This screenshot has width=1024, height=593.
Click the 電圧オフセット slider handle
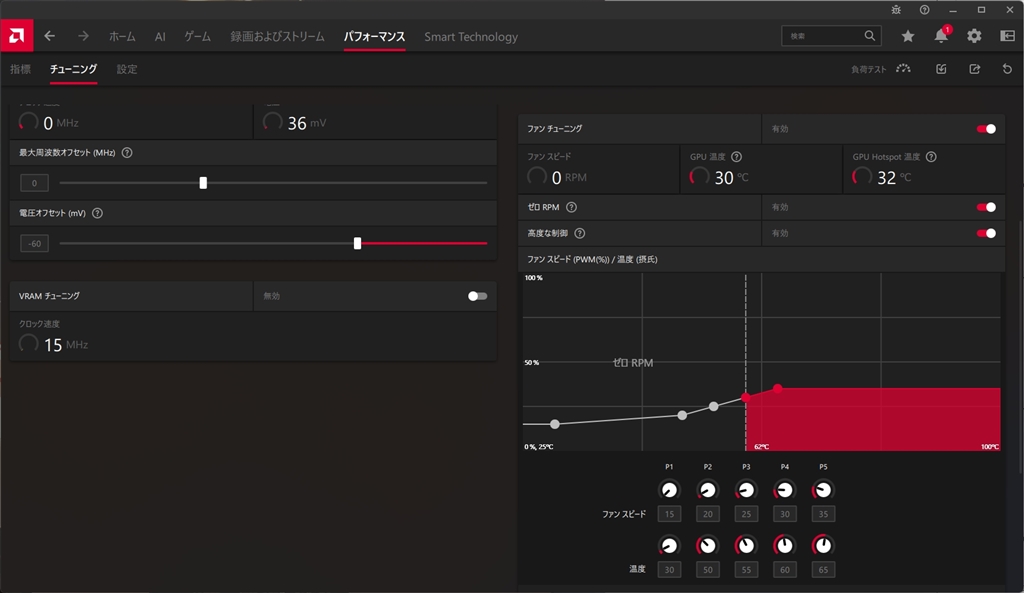(357, 243)
